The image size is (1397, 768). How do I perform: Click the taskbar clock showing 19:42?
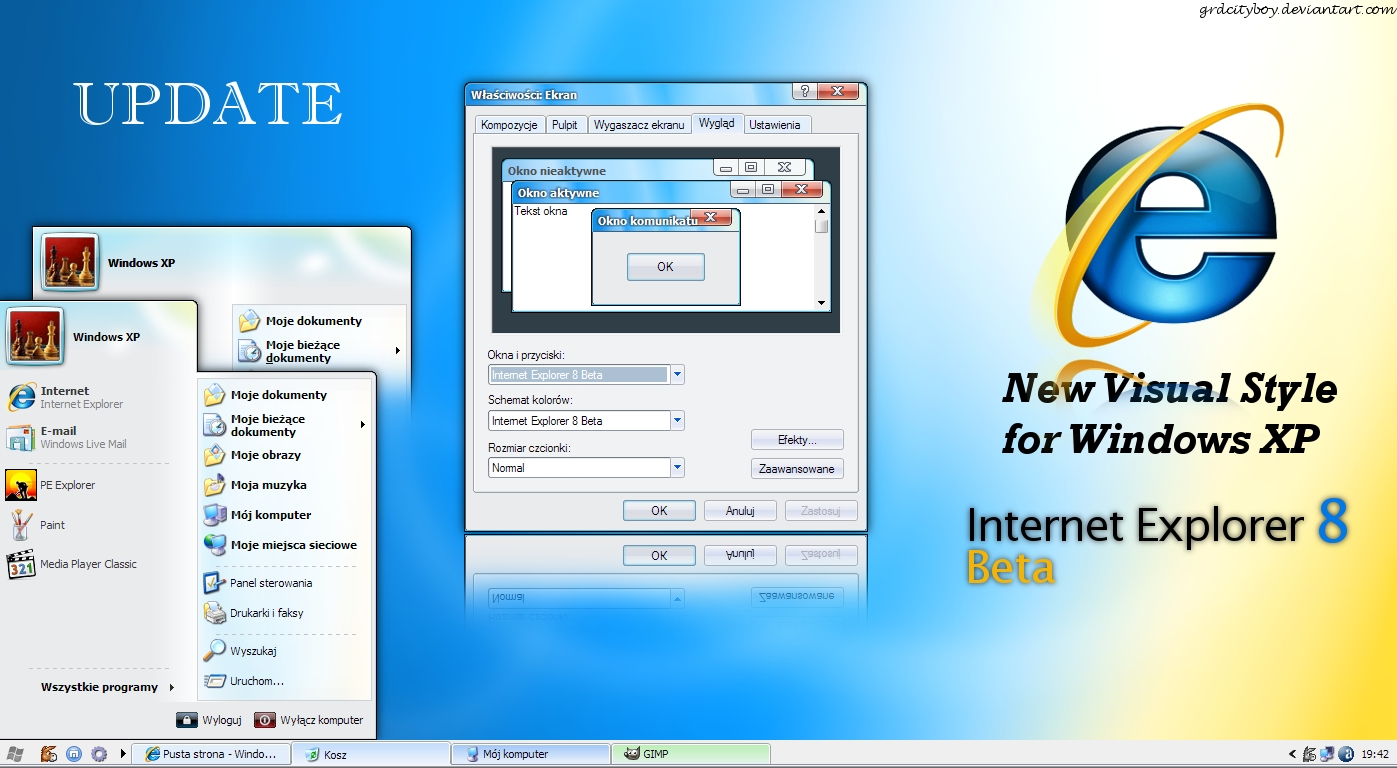point(1375,754)
